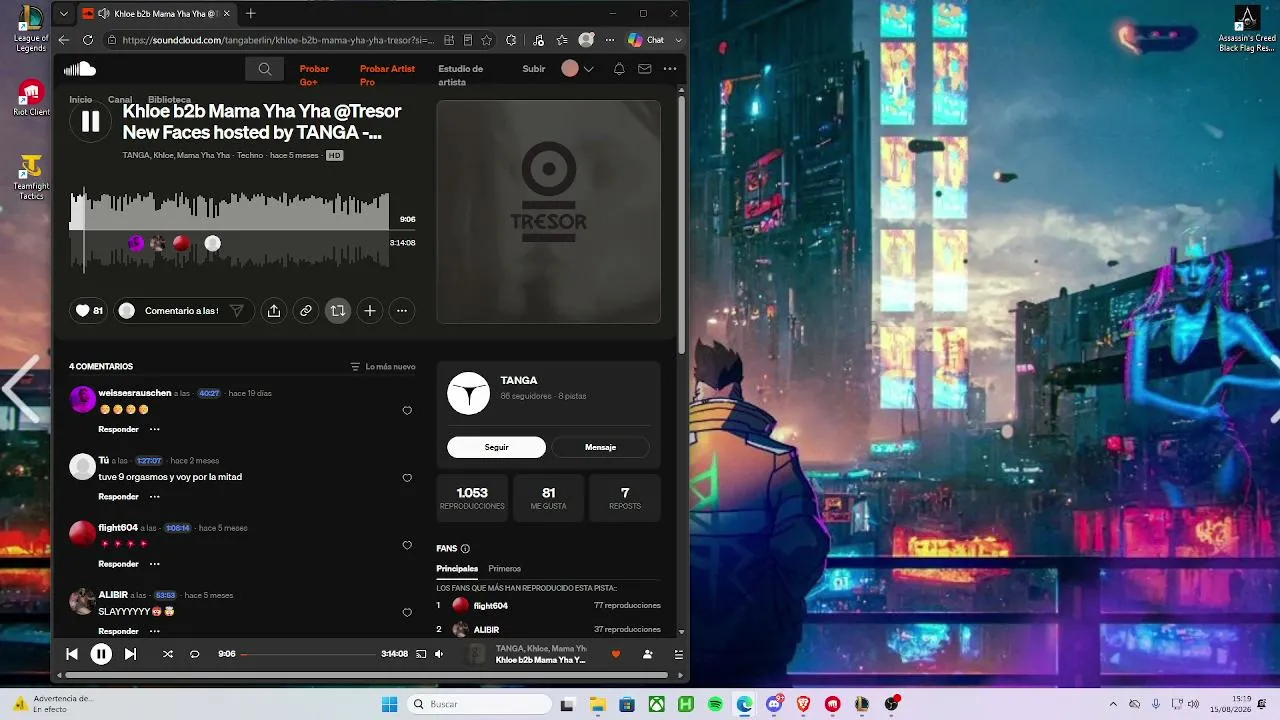Share the track via share icon

pos(274,311)
